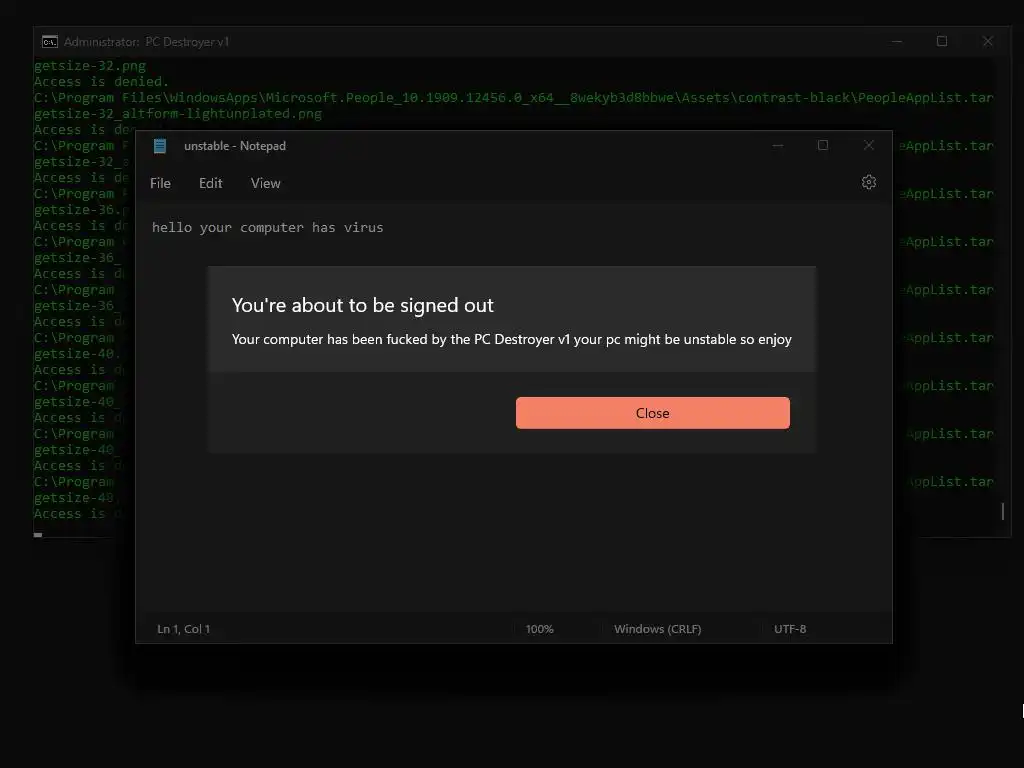Minimize the unstable Notepad window
1024x768 pixels.
[777, 146]
